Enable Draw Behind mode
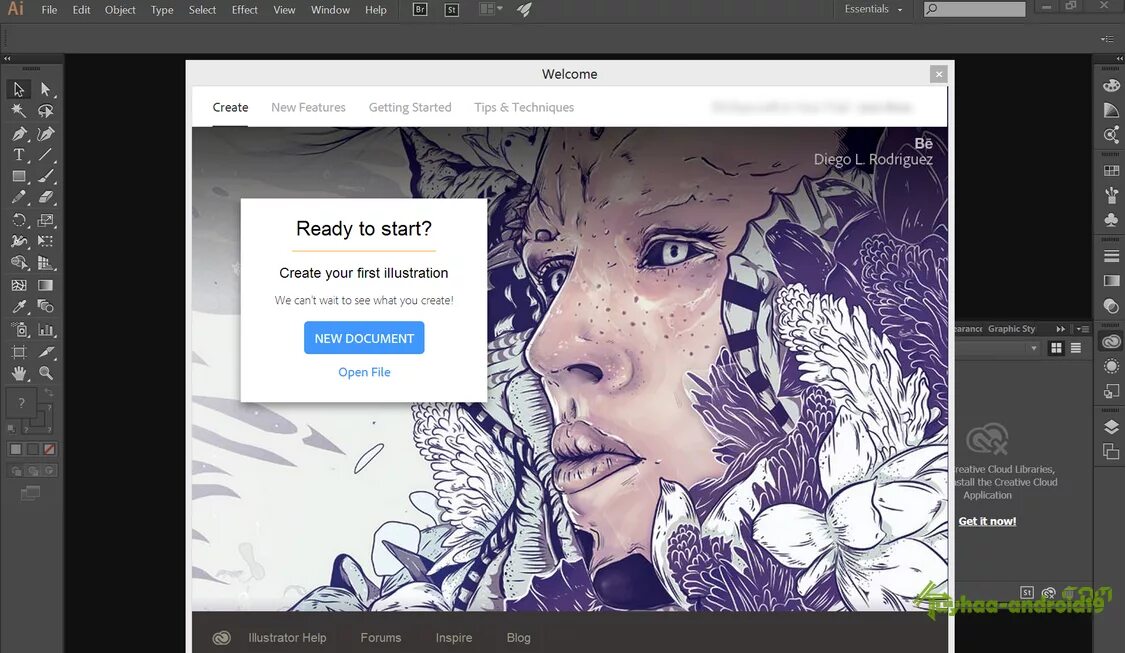This screenshot has height=653, width=1126. pos(32,471)
